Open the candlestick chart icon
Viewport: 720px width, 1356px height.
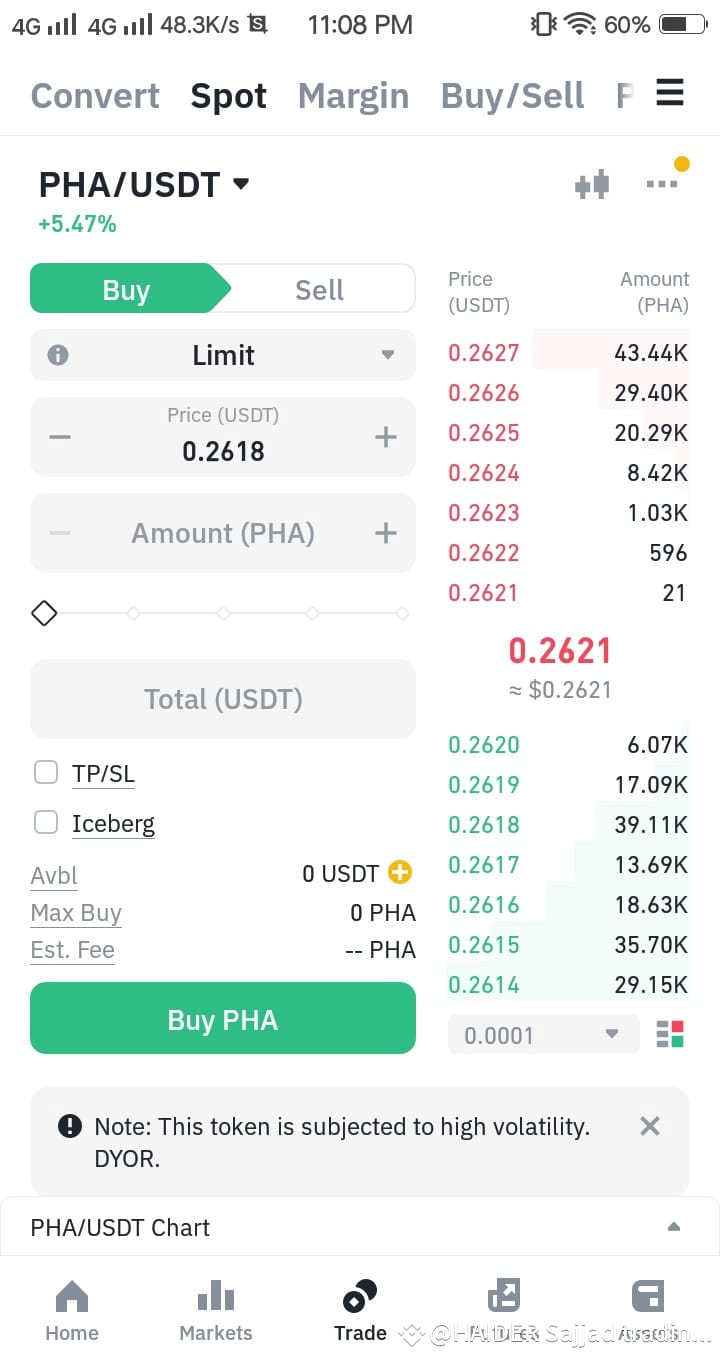coord(592,184)
